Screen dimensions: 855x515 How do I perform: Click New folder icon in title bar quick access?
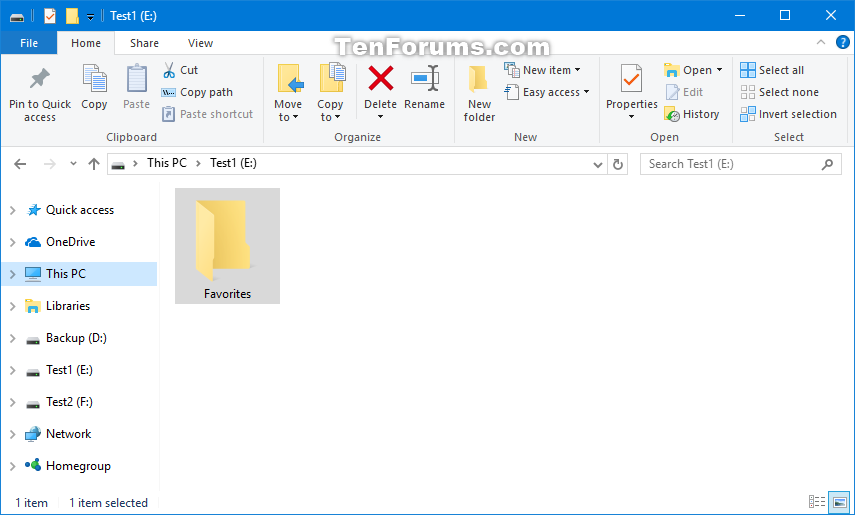click(x=72, y=16)
